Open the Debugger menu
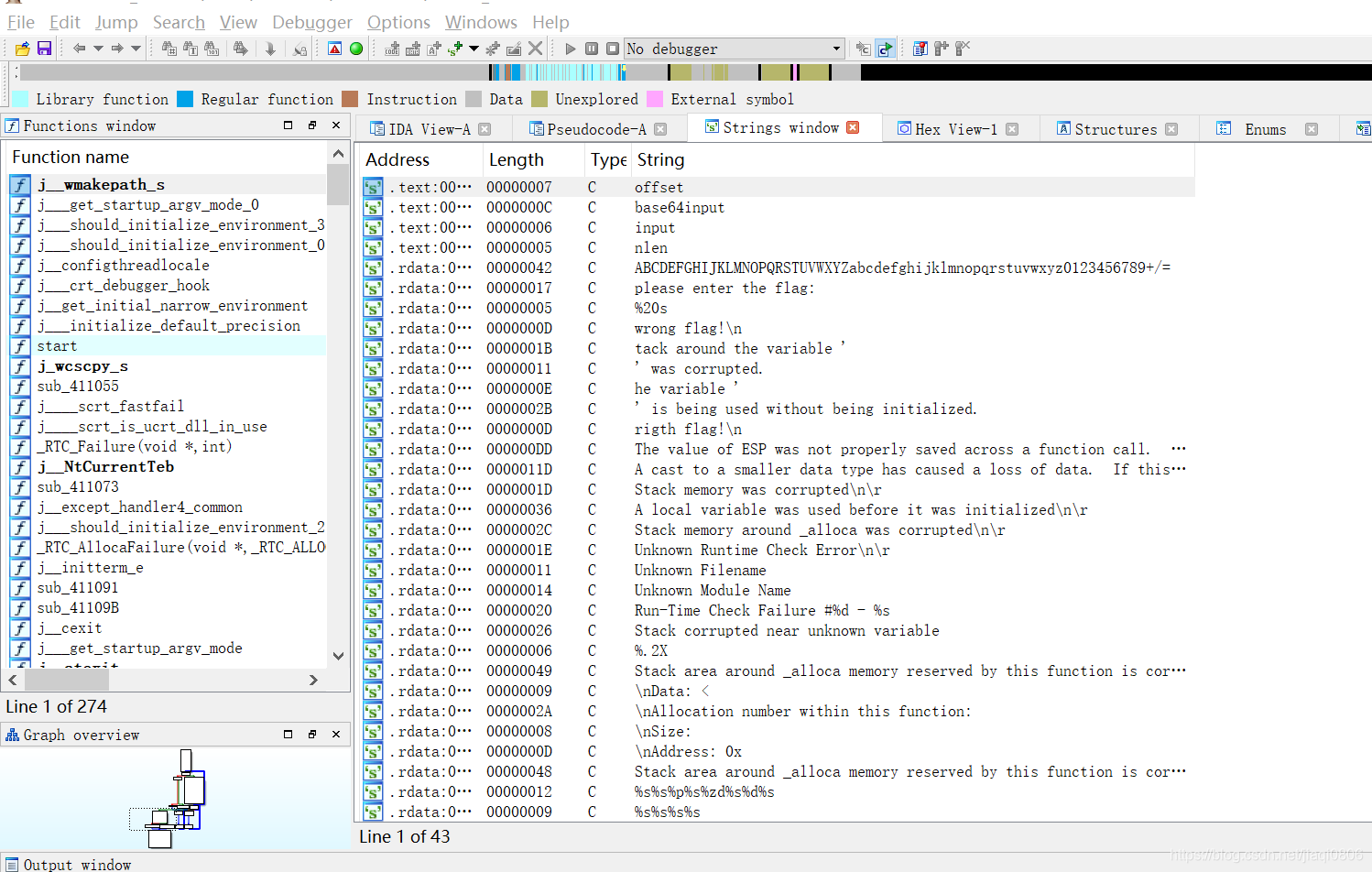 (x=312, y=22)
